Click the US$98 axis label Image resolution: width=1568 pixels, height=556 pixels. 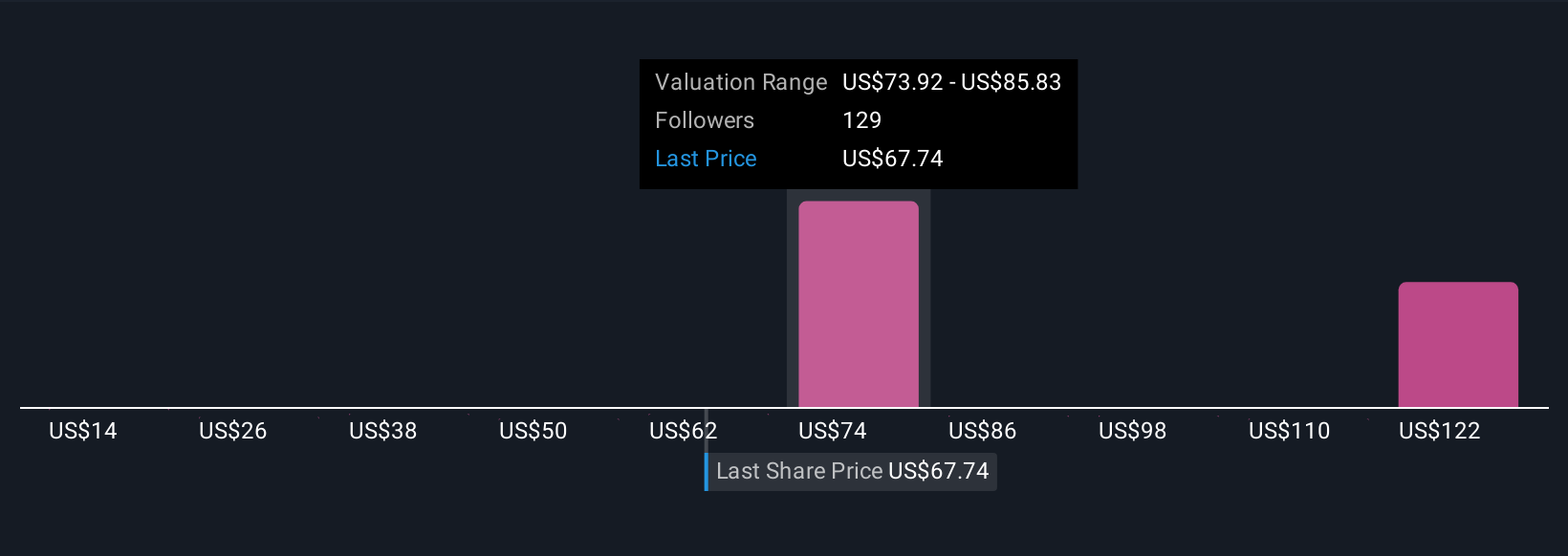[x=1133, y=431]
